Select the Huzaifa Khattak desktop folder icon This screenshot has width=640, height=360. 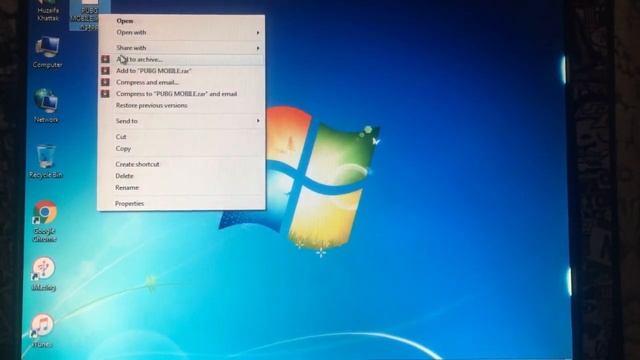click(x=48, y=11)
